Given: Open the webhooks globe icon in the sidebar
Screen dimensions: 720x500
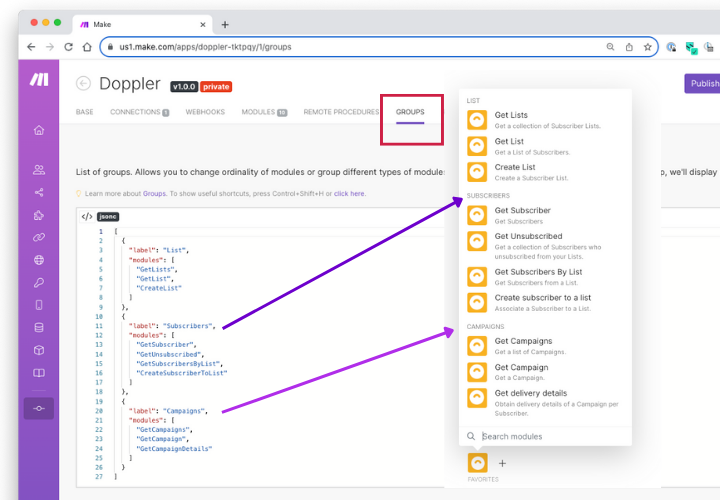Looking at the screenshot, I should point(39,260).
